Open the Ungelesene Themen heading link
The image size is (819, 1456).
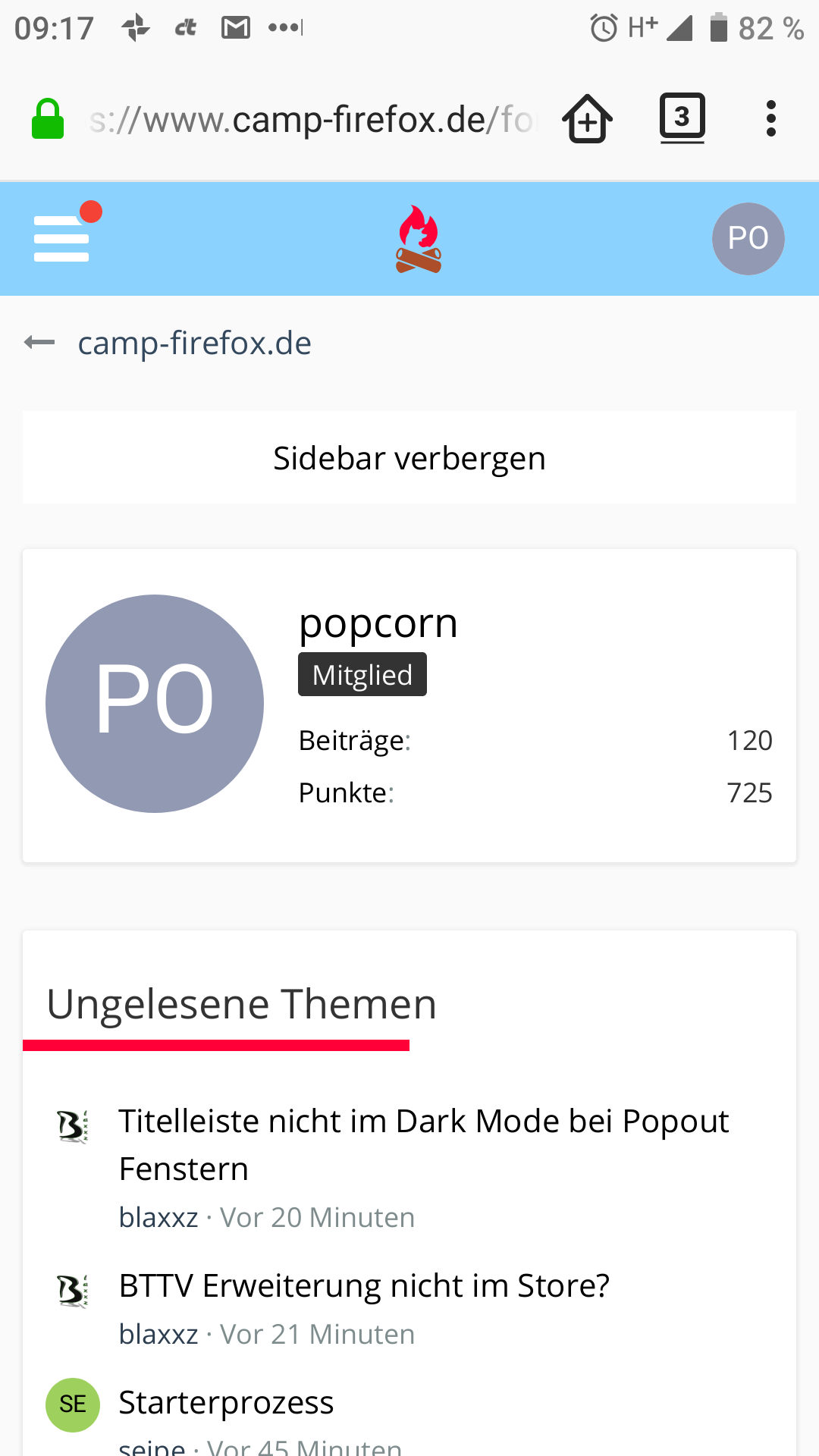coord(241,1004)
